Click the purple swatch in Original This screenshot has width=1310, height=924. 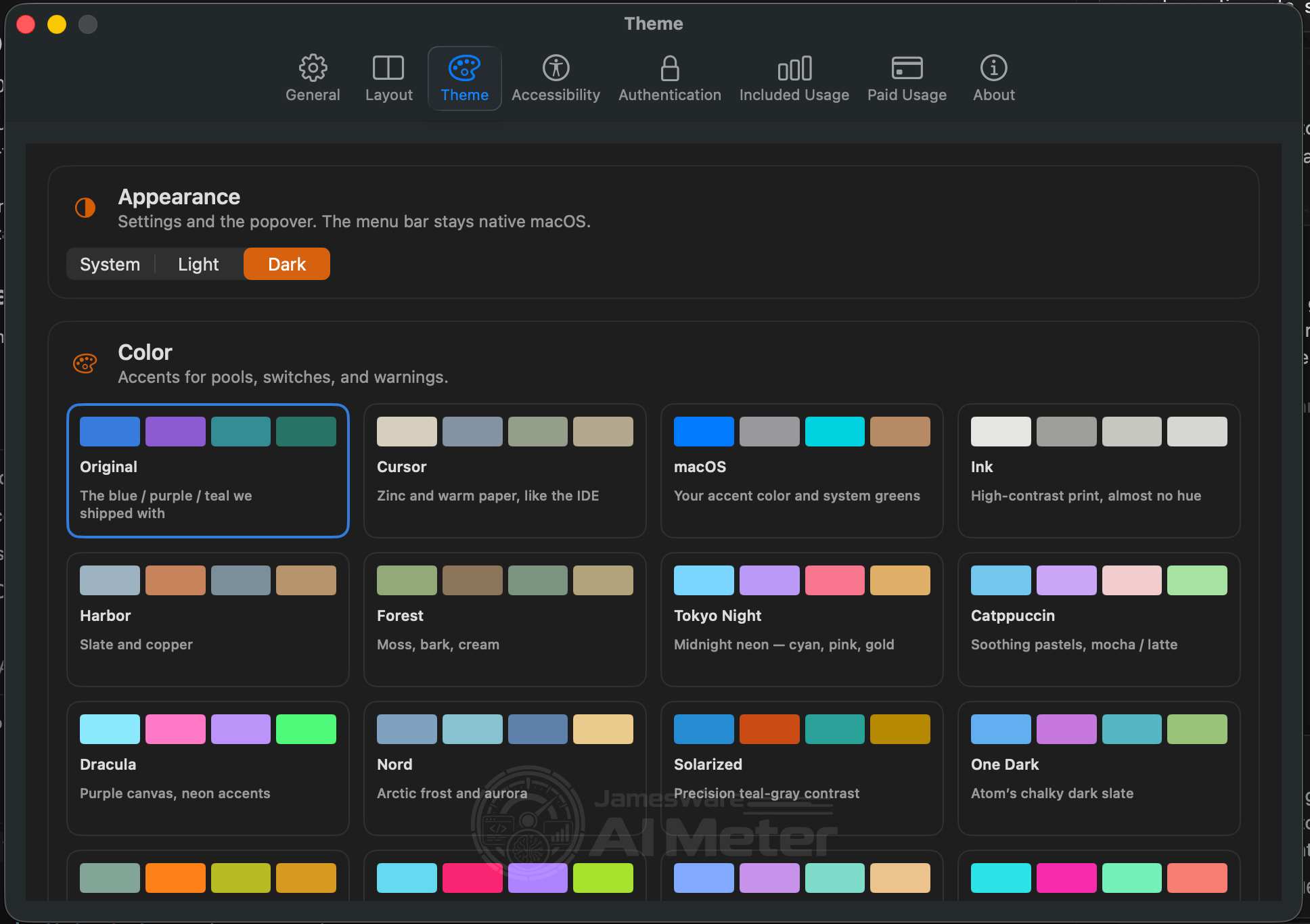tap(175, 432)
